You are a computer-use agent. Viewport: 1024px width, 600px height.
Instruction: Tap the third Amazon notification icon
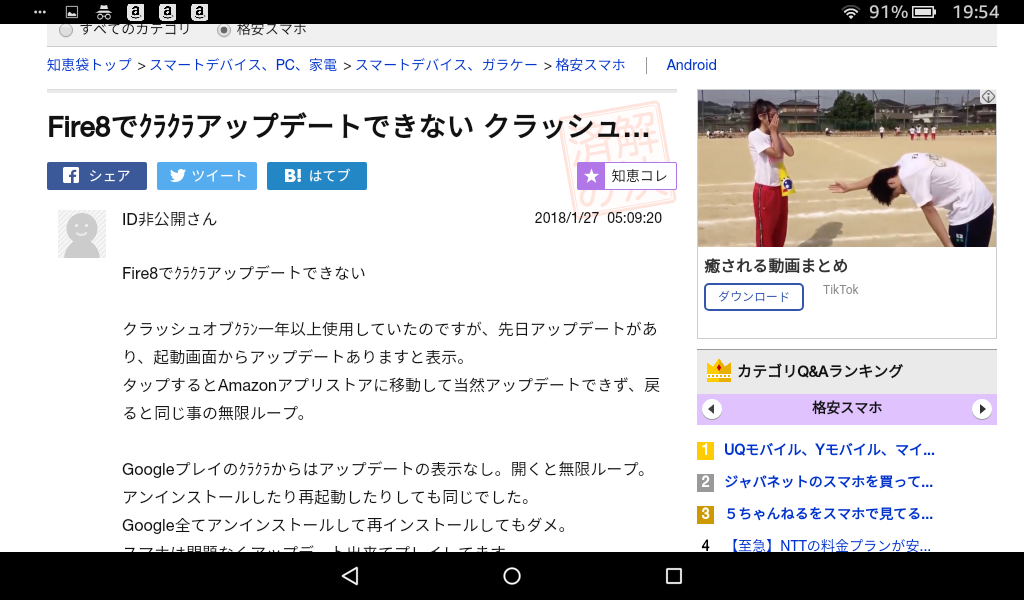tap(199, 12)
